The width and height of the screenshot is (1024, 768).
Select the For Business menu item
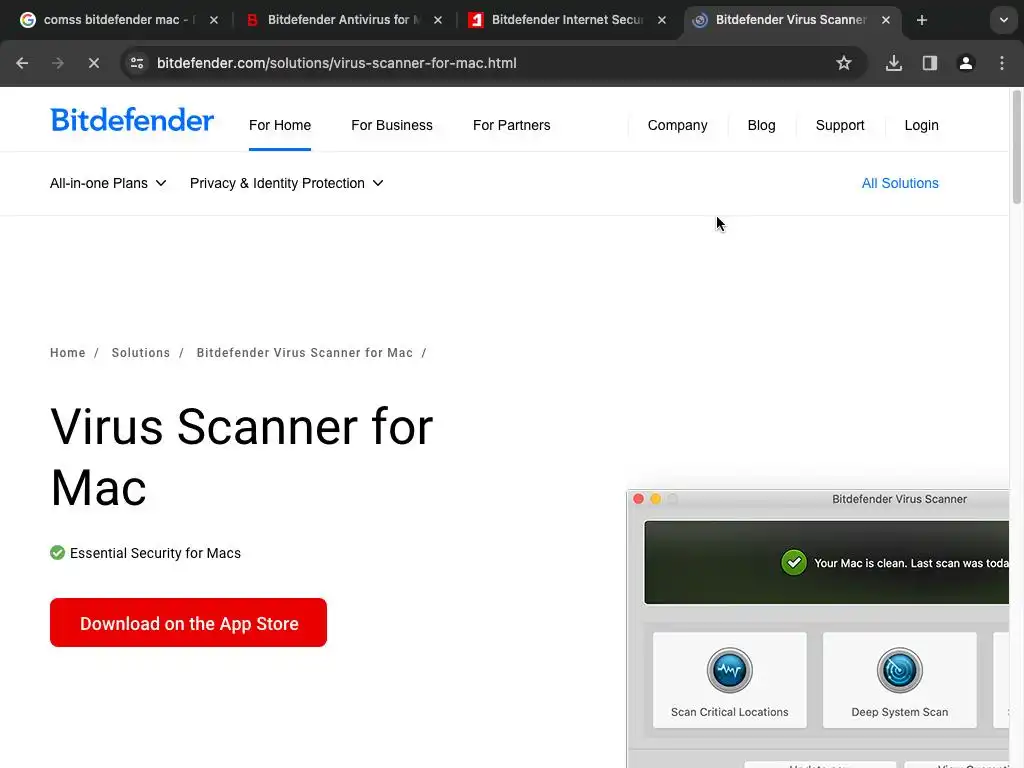392,125
